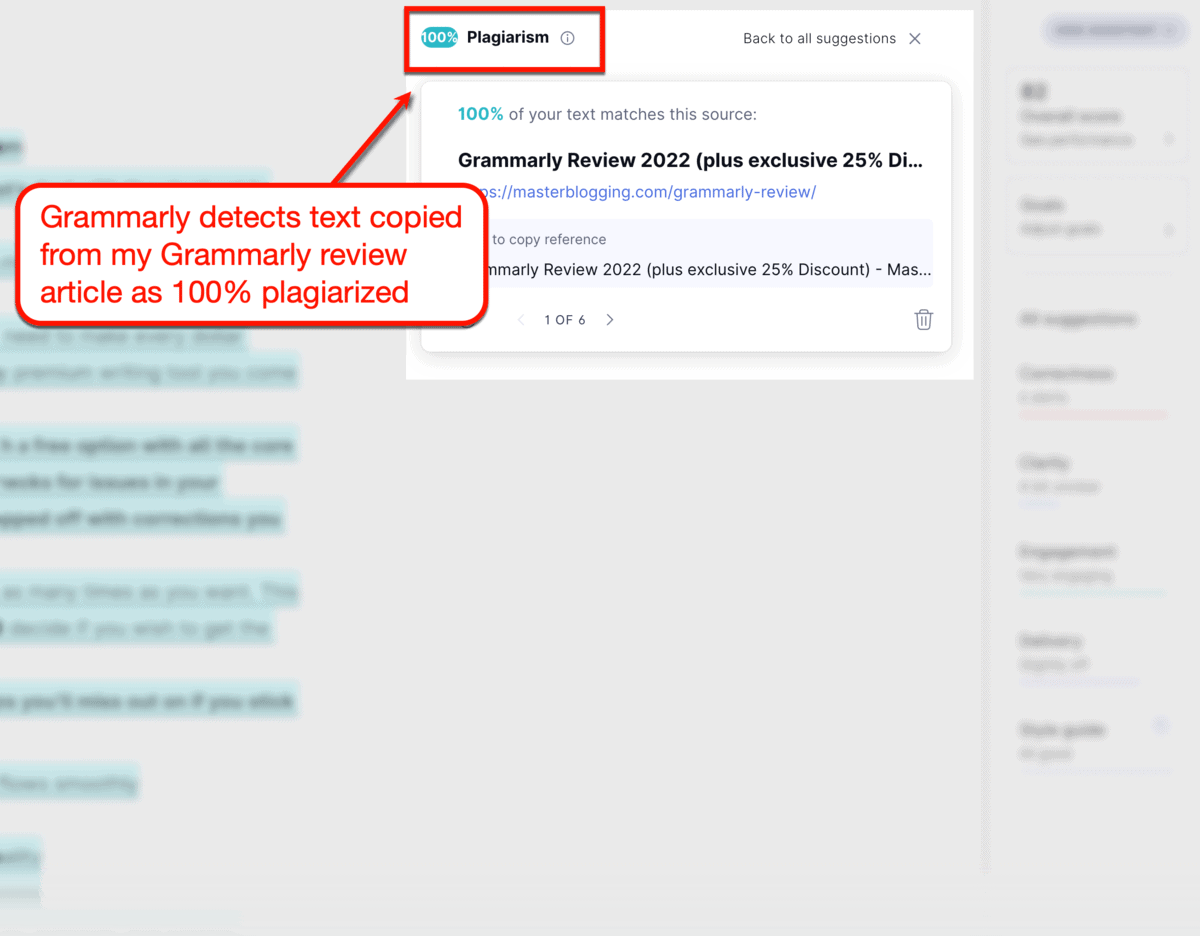Click the Hide assistant pill at top right
Viewport: 1200px width, 936px height.
(x=1114, y=30)
